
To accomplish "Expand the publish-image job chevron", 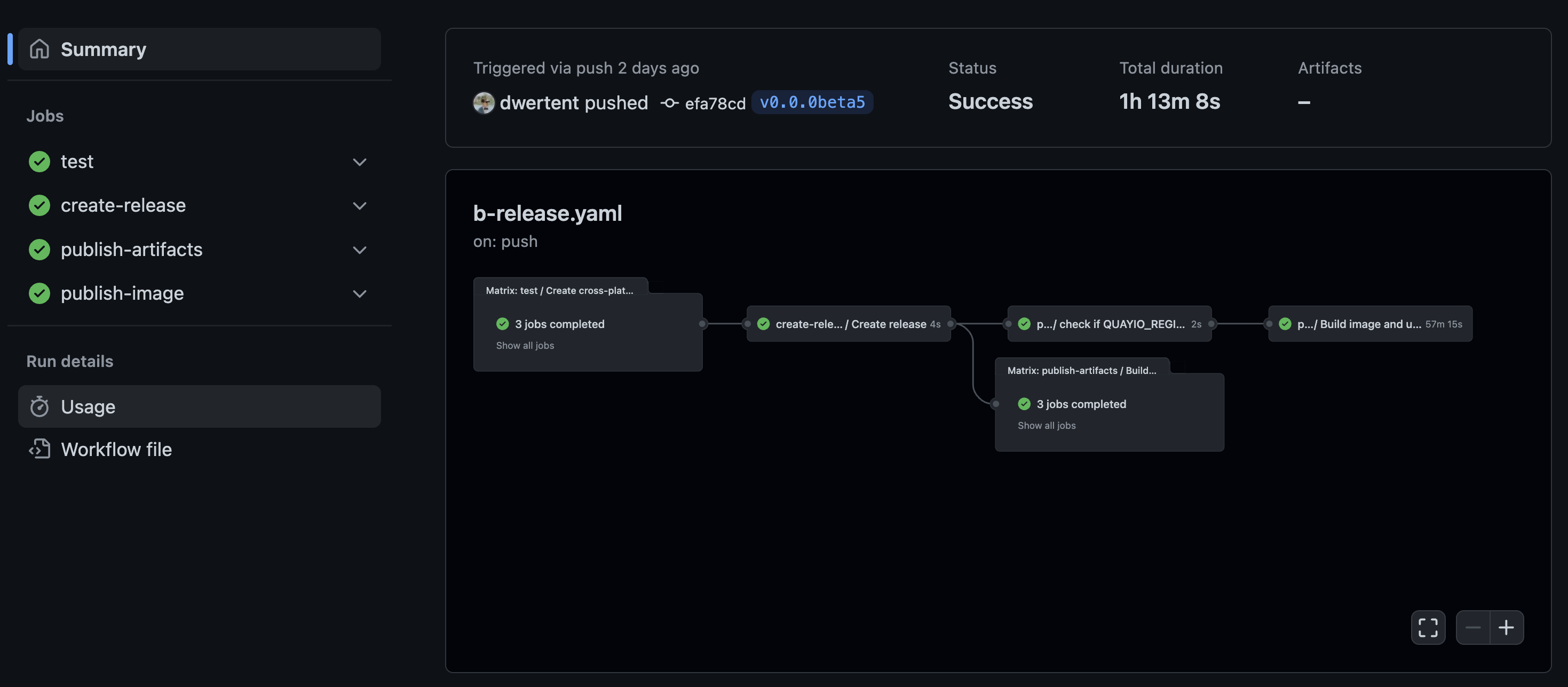I will 360,293.
